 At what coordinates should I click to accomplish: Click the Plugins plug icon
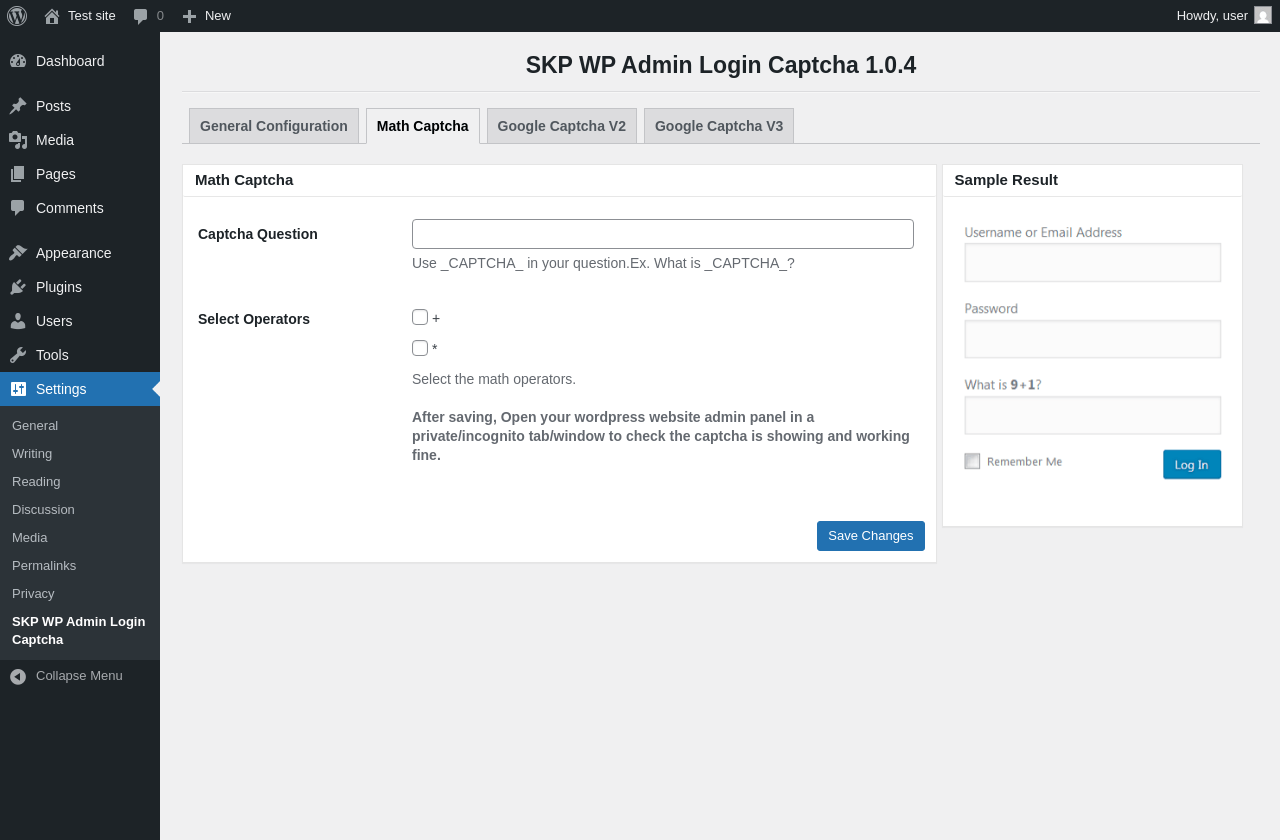(18, 287)
